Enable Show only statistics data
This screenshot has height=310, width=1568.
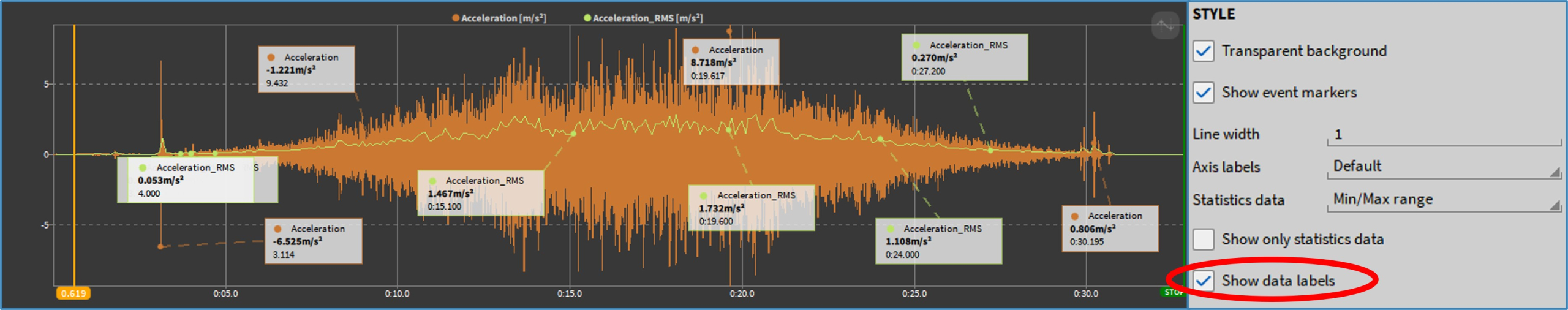[x=1203, y=239]
